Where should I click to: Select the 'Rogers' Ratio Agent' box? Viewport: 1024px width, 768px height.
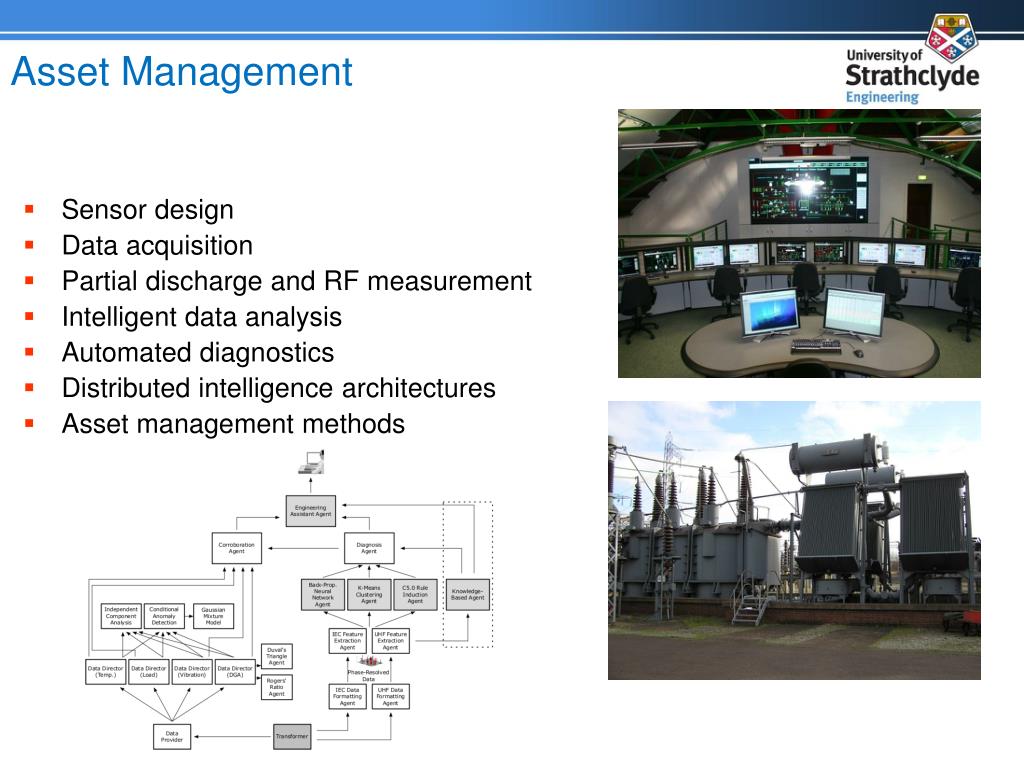[277, 687]
